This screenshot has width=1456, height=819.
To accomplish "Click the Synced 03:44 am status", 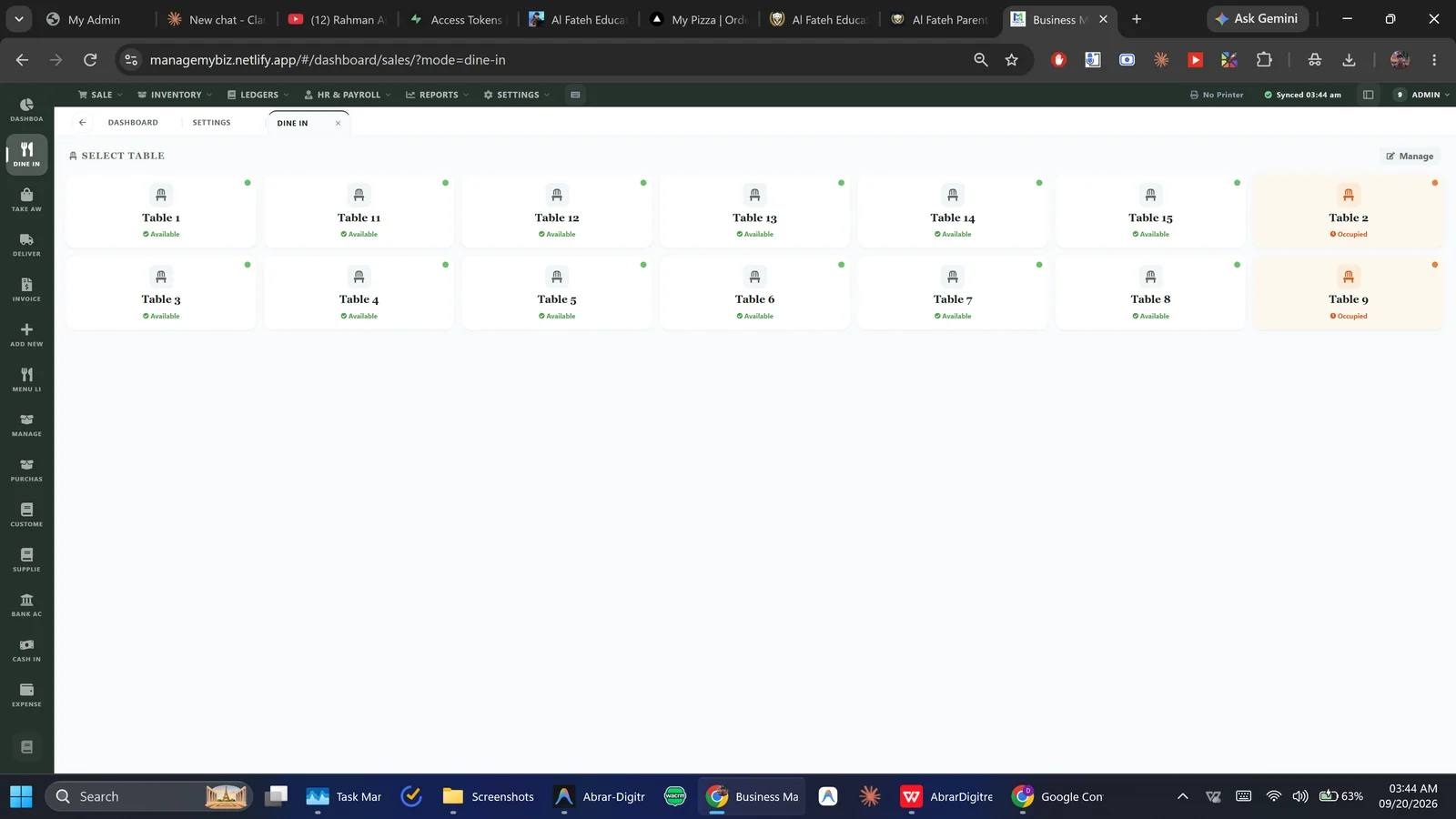I will pyautogui.click(x=1302, y=95).
